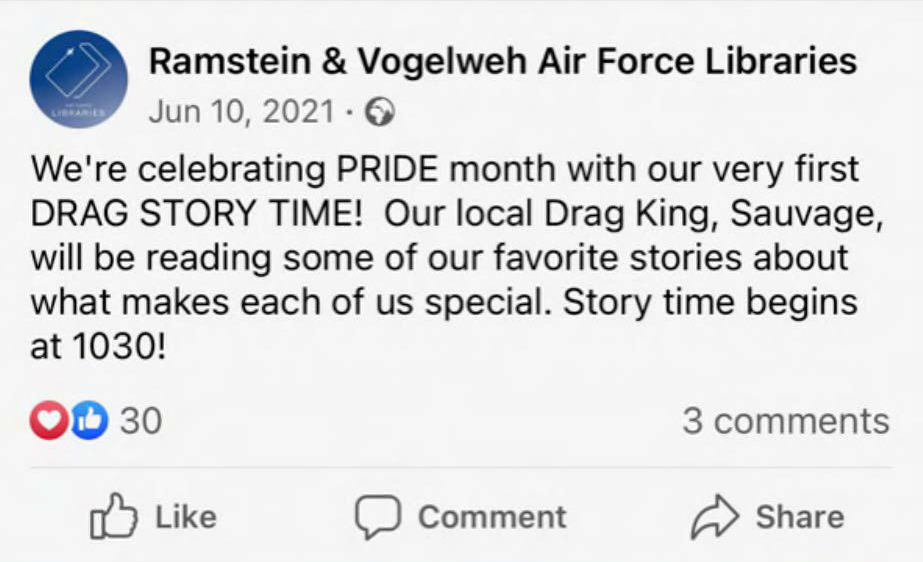Click the word PRIDE in the post
This screenshot has height=562, width=923.
pos(387,168)
